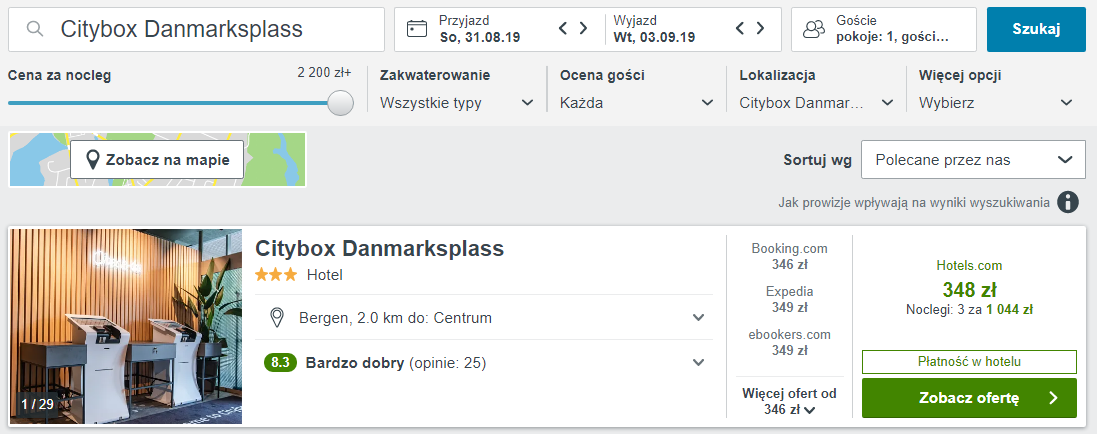
Task: Go to previous arrival date
Action: (563, 29)
